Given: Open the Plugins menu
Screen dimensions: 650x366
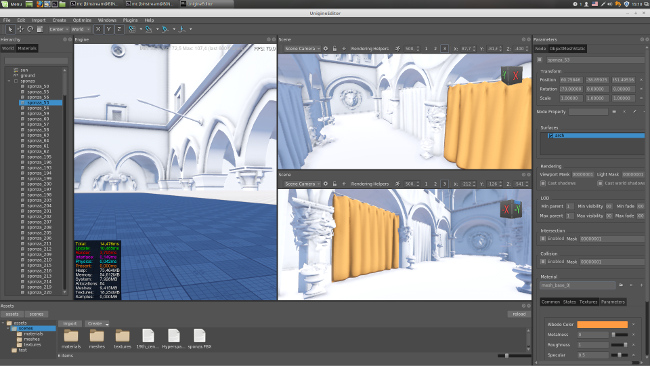Looking at the screenshot, I should 130,20.
